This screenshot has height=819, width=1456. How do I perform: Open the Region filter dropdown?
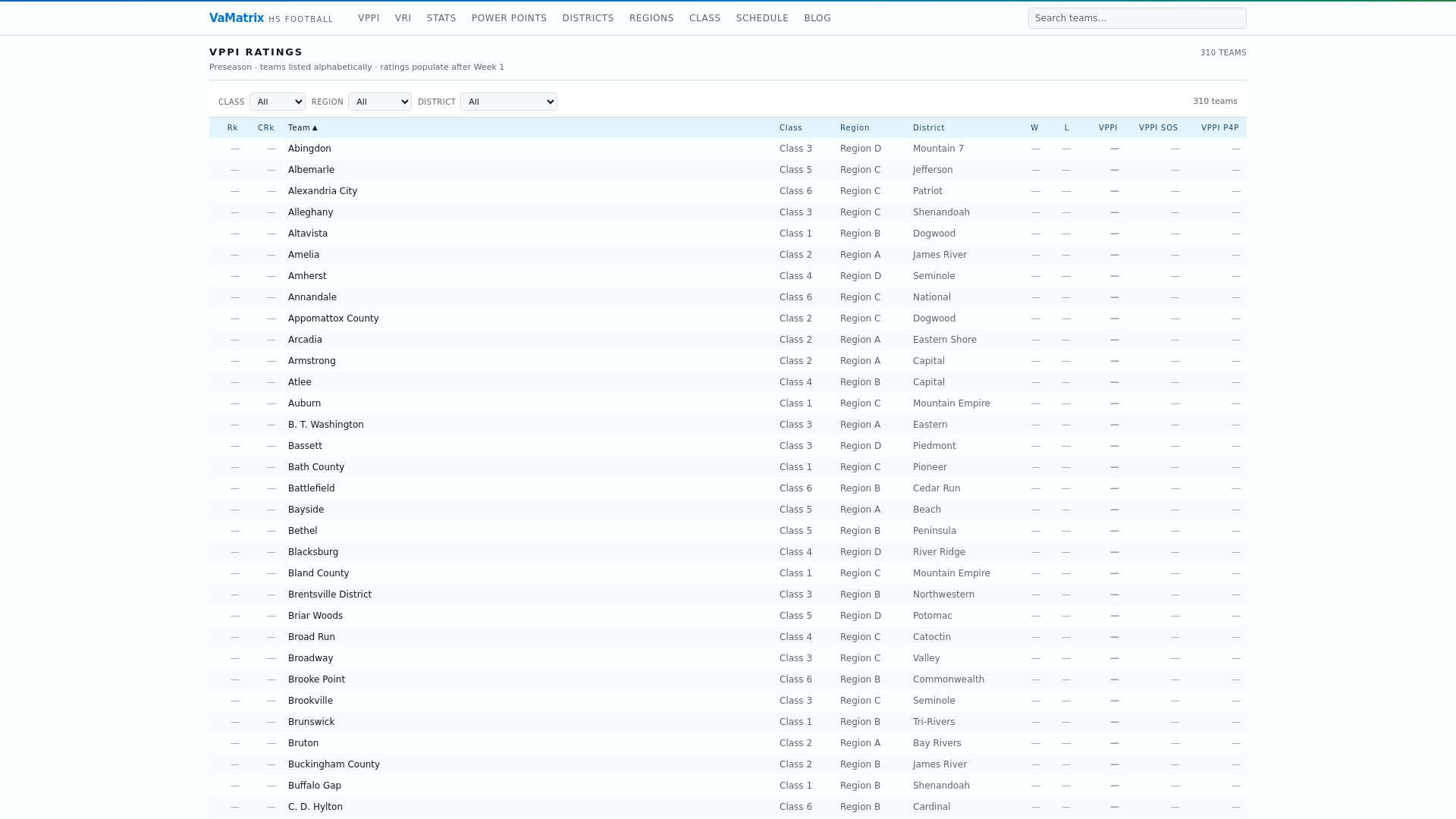(380, 102)
